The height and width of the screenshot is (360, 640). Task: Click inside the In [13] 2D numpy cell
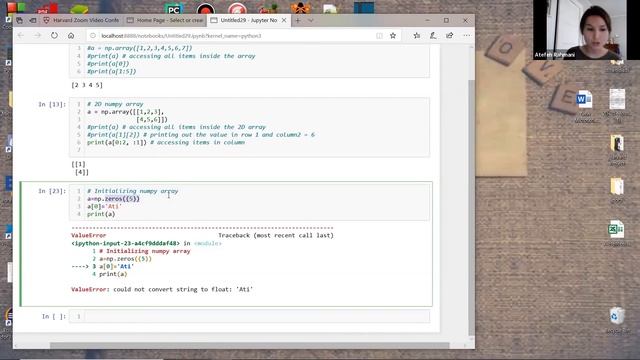click(x=249, y=127)
